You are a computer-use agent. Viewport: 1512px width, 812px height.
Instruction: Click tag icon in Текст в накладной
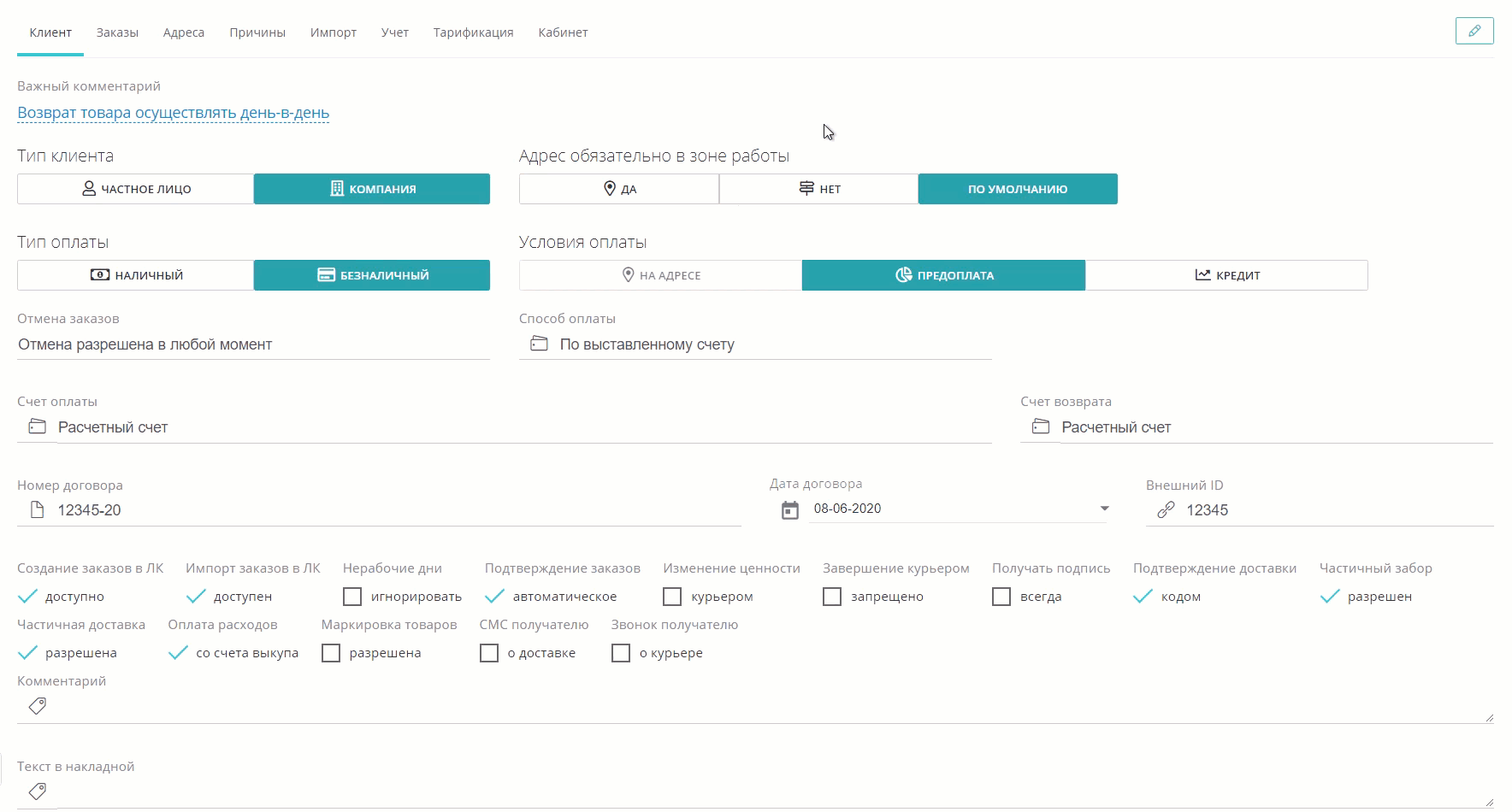click(x=37, y=791)
